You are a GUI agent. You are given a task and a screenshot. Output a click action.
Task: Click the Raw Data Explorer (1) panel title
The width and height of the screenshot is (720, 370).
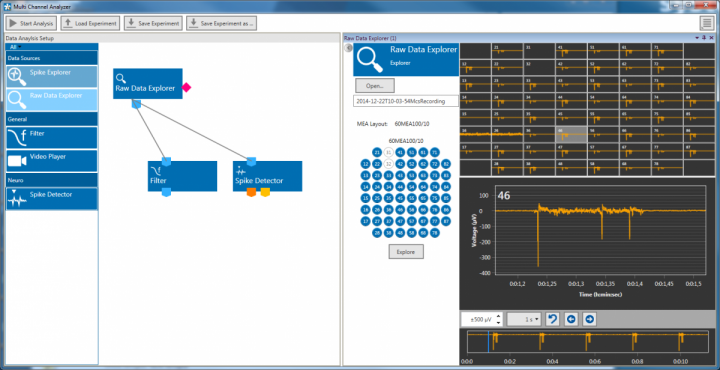370,38
